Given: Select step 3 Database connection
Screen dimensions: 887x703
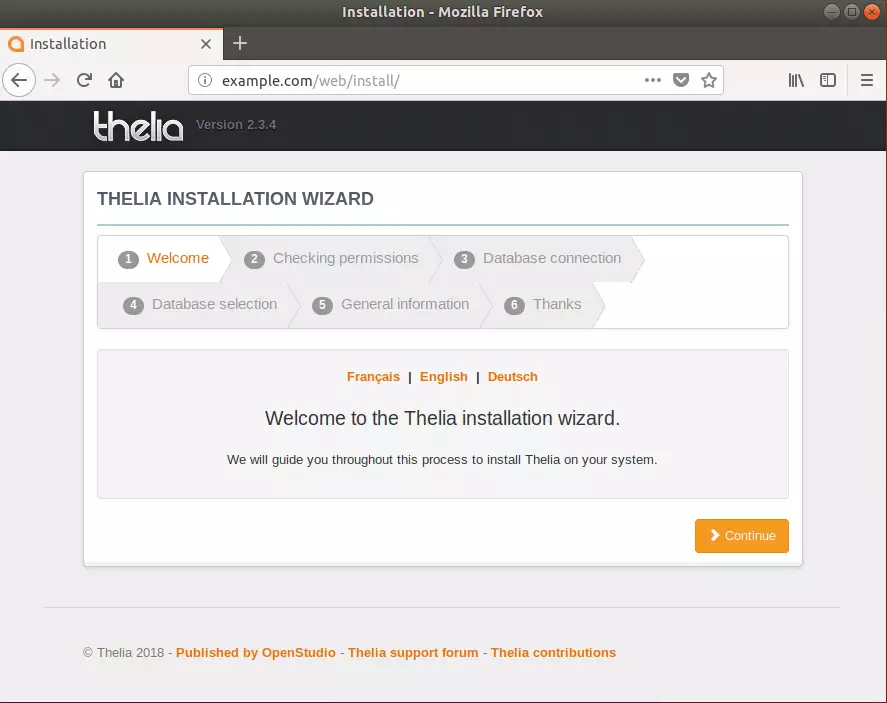Looking at the screenshot, I should [537, 258].
